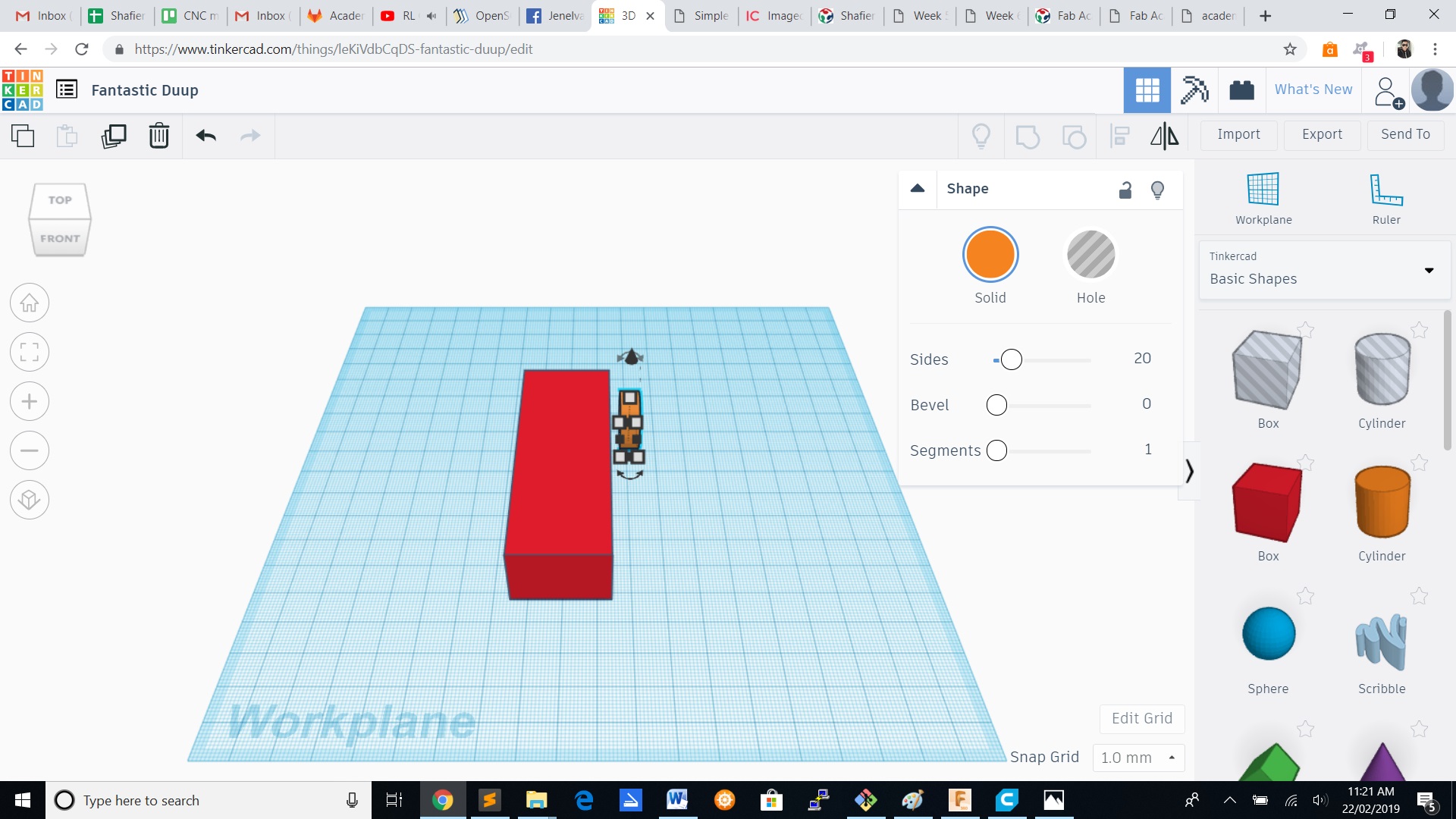Click the Home view button
The image size is (1456, 819).
[30, 303]
